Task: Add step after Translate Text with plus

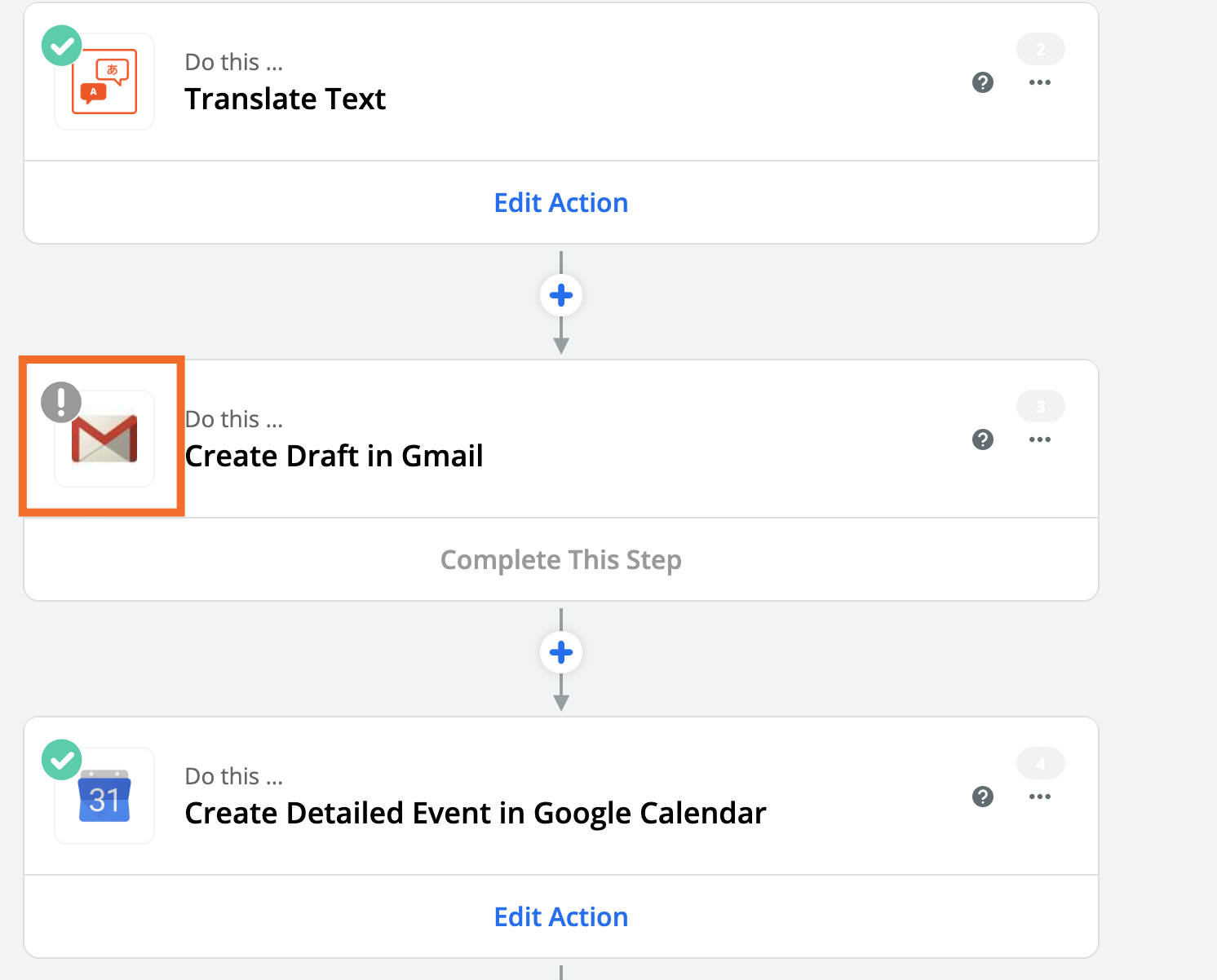Action: 561,295
